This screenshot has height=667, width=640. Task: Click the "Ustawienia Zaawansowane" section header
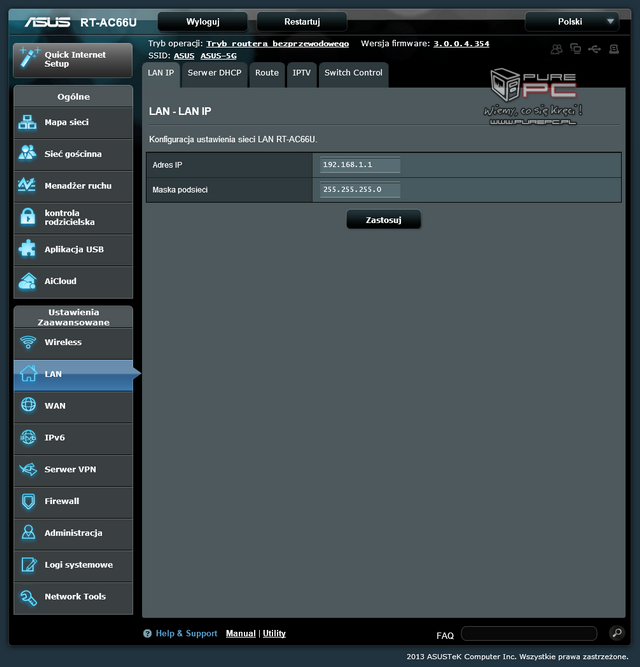pos(73,317)
